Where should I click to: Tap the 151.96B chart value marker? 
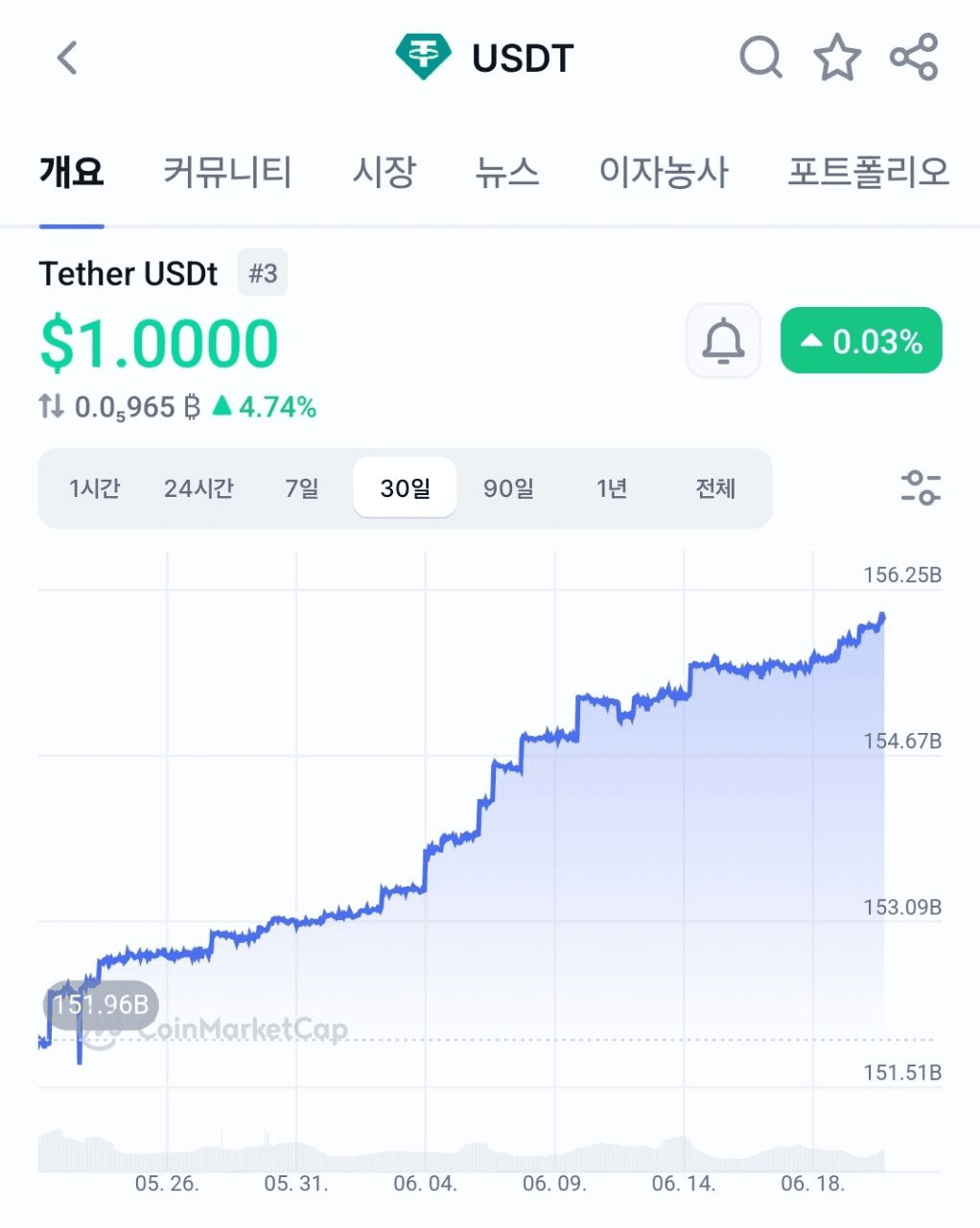pyautogui.click(x=101, y=1004)
